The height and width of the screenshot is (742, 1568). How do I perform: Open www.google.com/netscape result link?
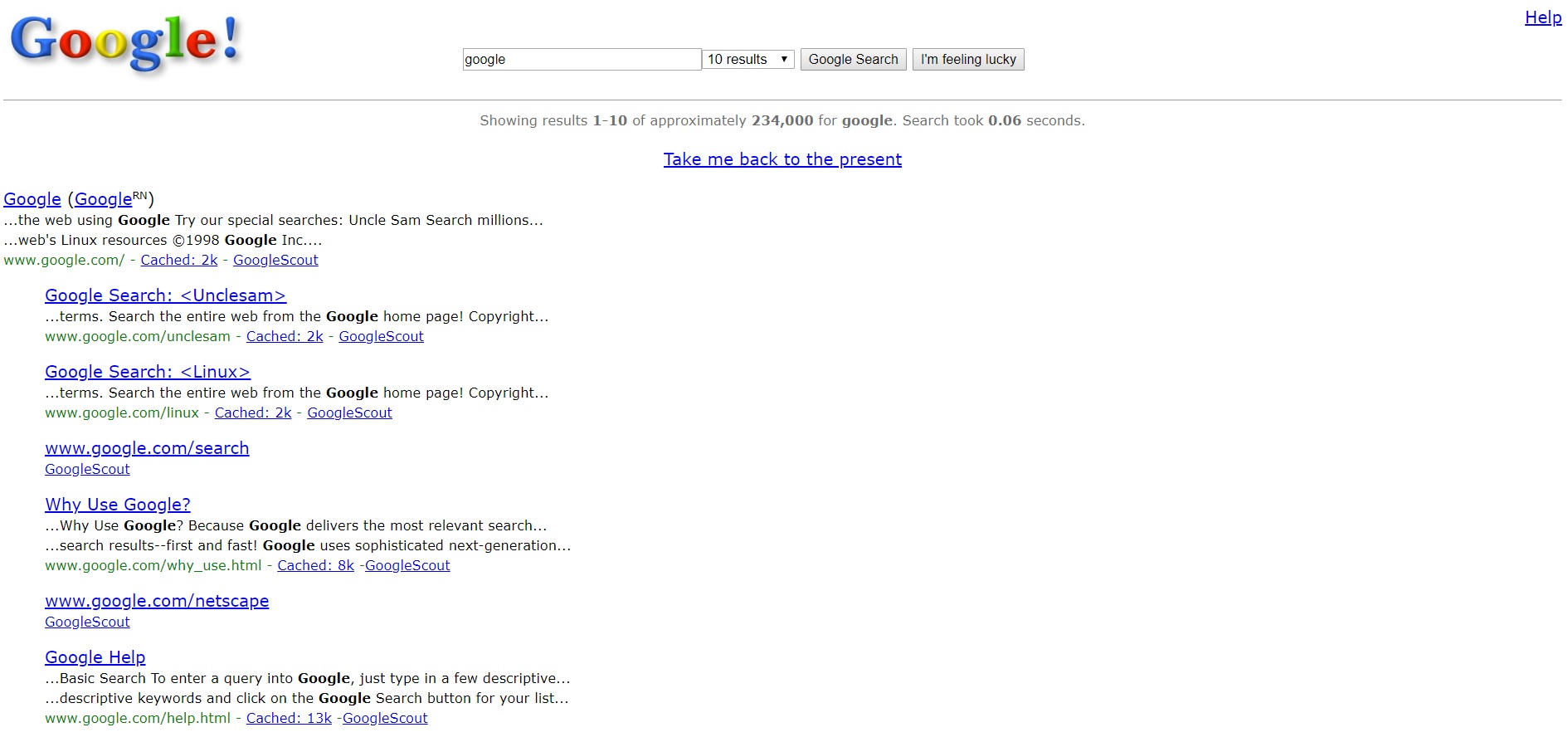point(157,601)
